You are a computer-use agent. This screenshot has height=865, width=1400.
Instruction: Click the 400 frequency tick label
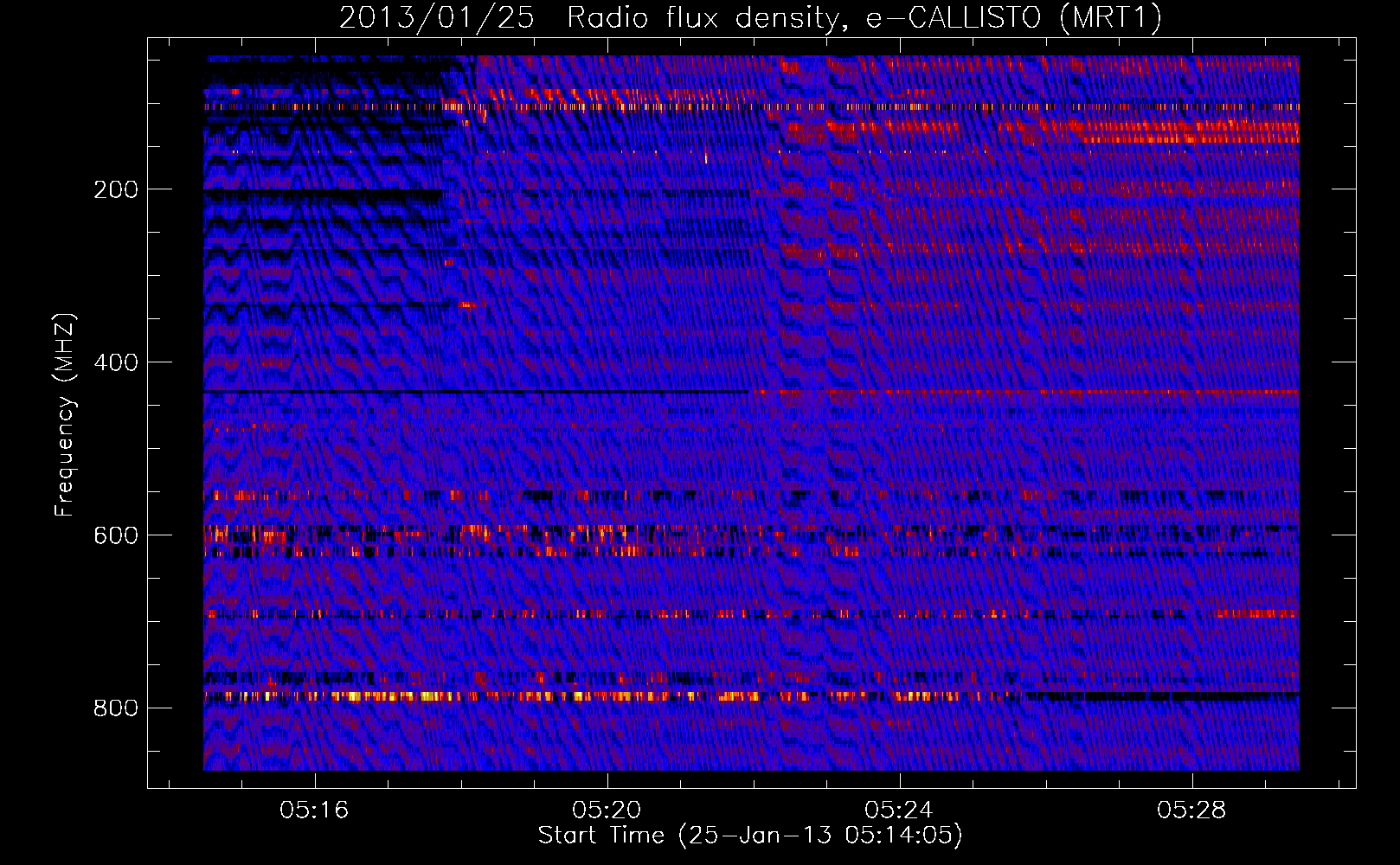point(116,362)
